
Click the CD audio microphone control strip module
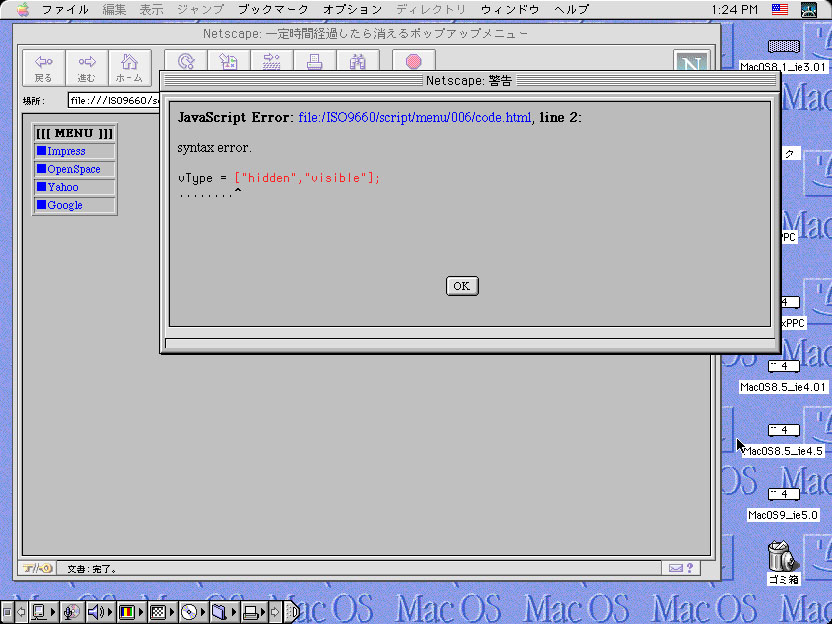(x=72, y=612)
